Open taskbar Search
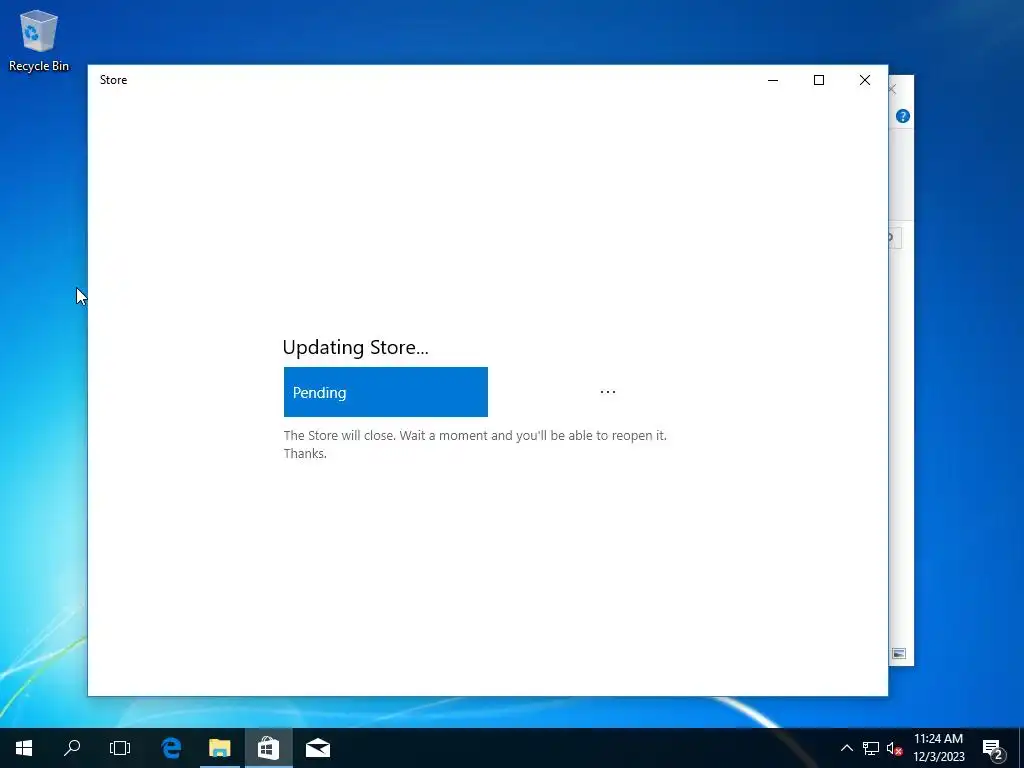Viewport: 1024px width, 768px height. point(72,748)
